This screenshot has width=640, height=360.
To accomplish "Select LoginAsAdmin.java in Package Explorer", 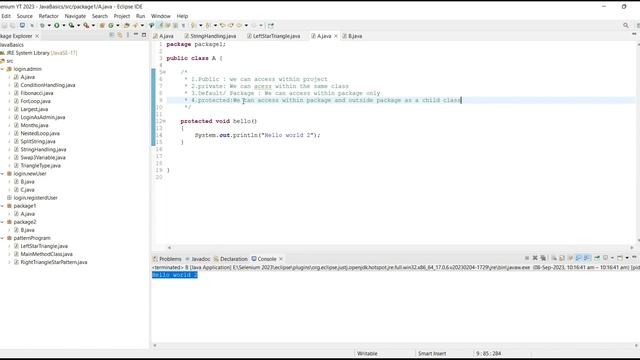I will [x=42, y=117].
